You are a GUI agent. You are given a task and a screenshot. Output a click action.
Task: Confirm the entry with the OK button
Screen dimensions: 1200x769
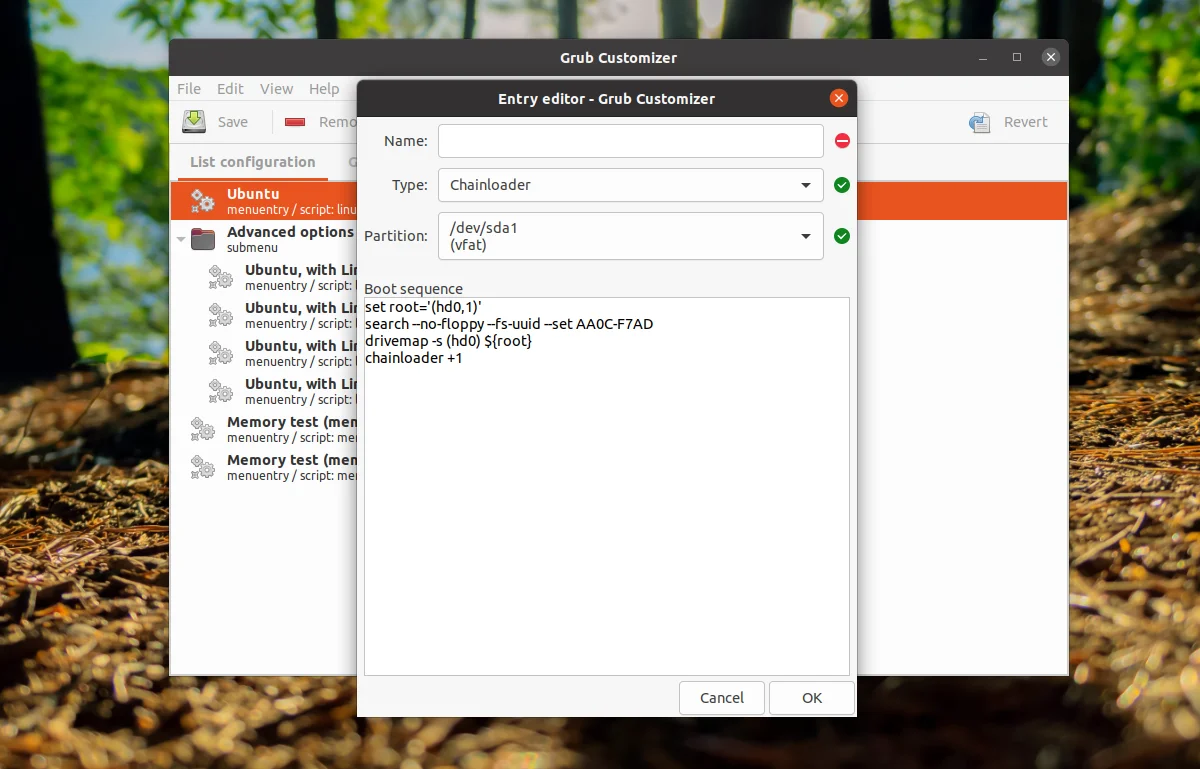pos(812,698)
